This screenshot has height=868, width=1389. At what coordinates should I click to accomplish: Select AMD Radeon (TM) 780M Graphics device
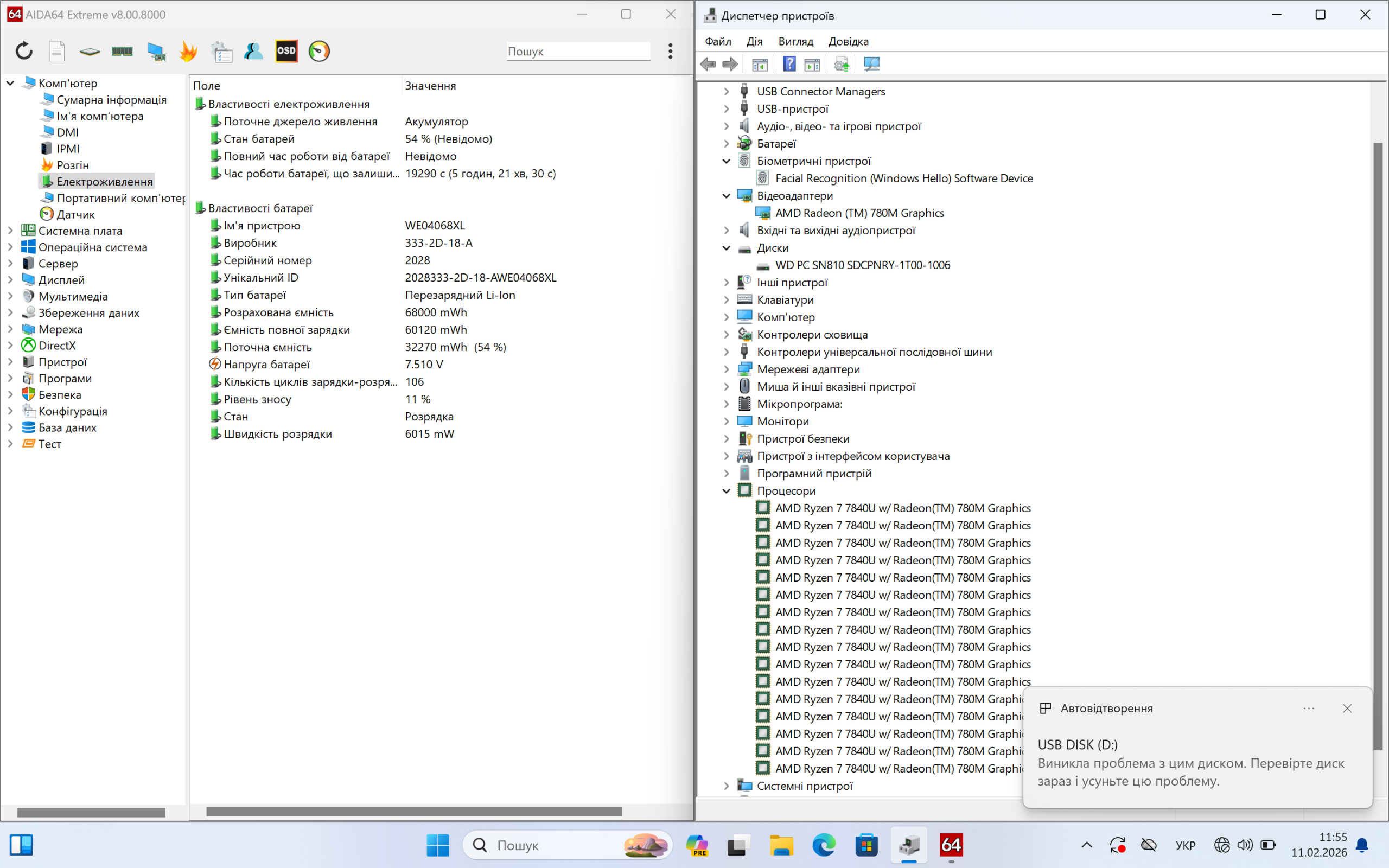tap(859, 213)
